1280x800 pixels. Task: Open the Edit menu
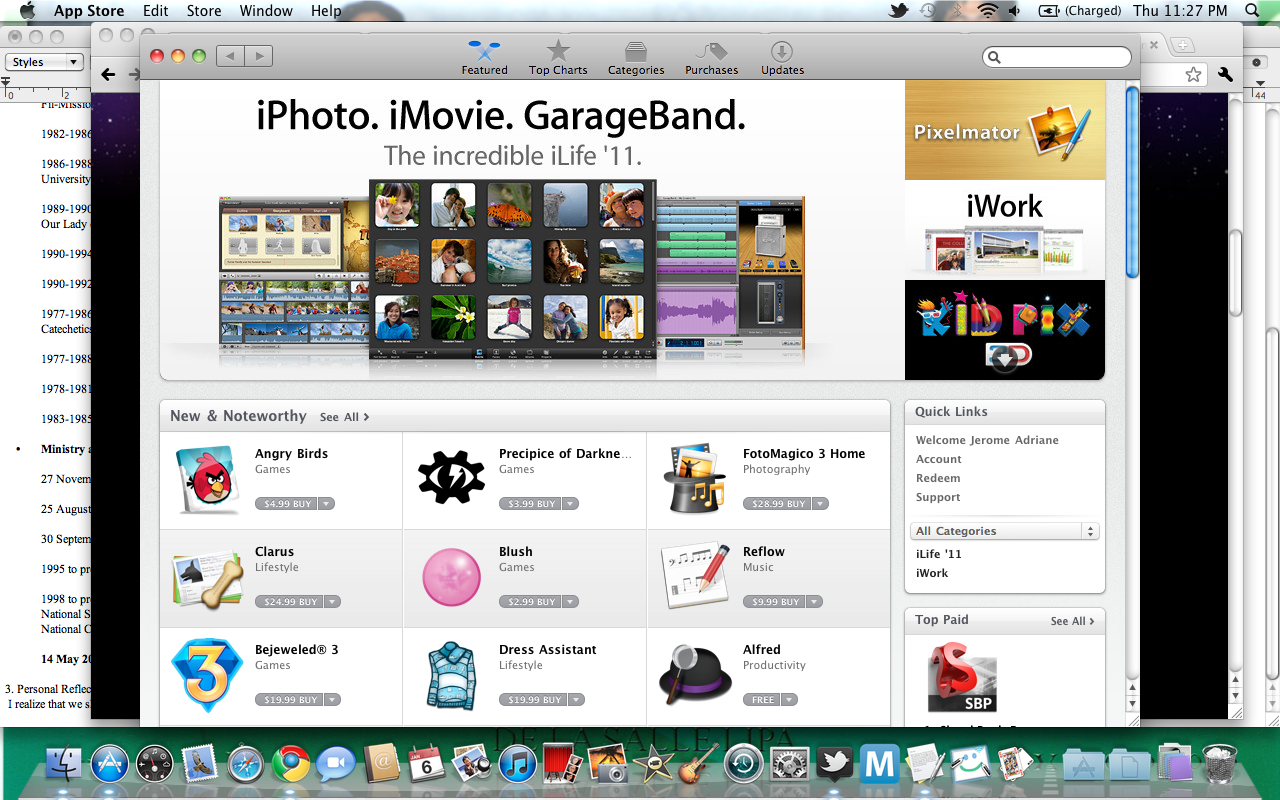point(155,11)
